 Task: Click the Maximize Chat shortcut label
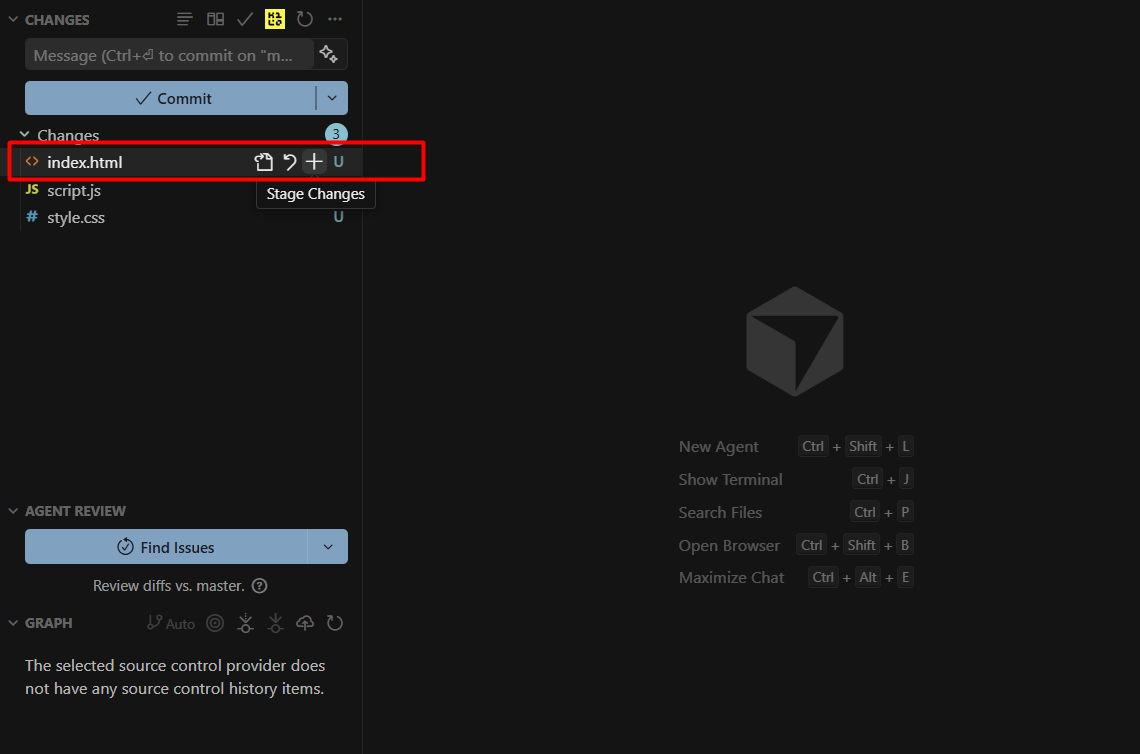coord(731,577)
